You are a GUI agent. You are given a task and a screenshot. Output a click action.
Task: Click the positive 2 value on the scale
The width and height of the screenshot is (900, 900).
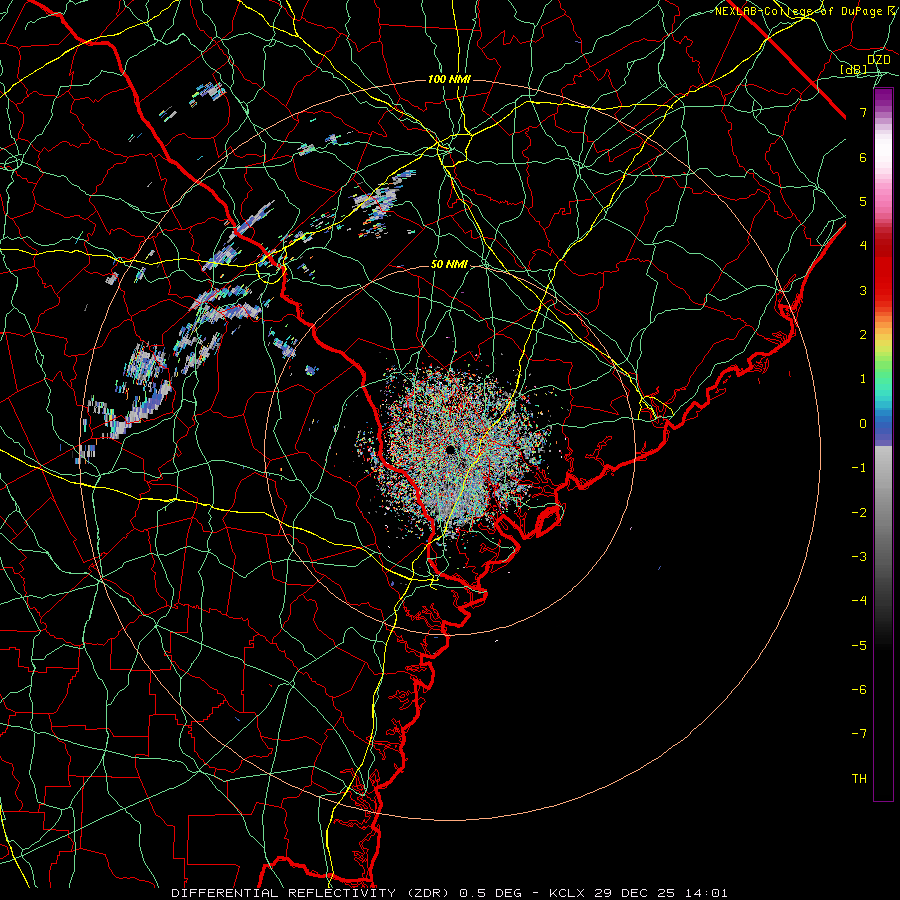(863, 335)
